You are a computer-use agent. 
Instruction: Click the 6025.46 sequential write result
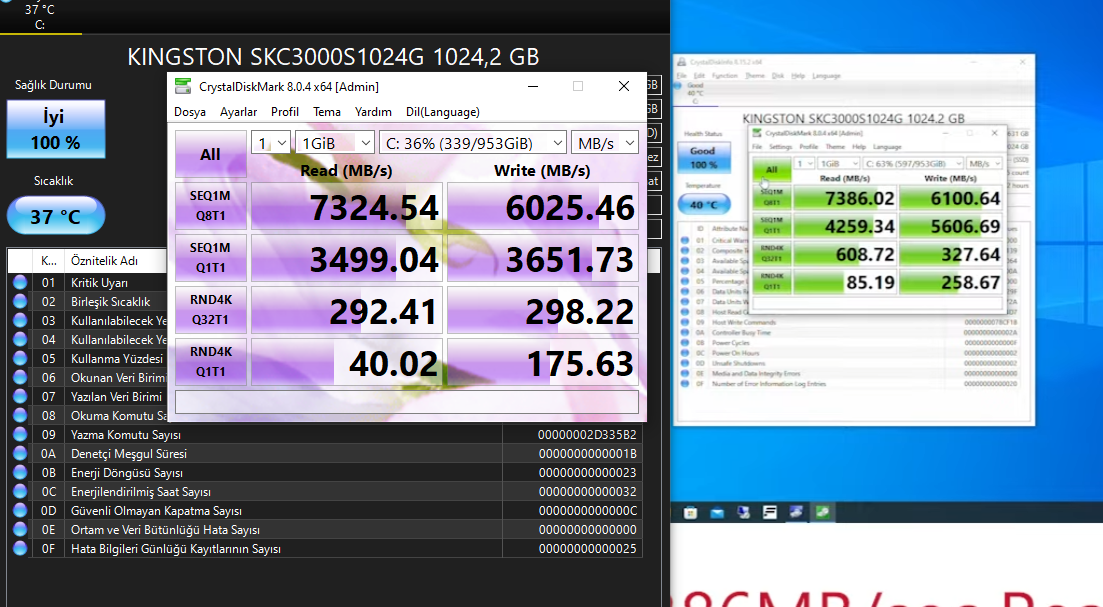tap(543, 207)
